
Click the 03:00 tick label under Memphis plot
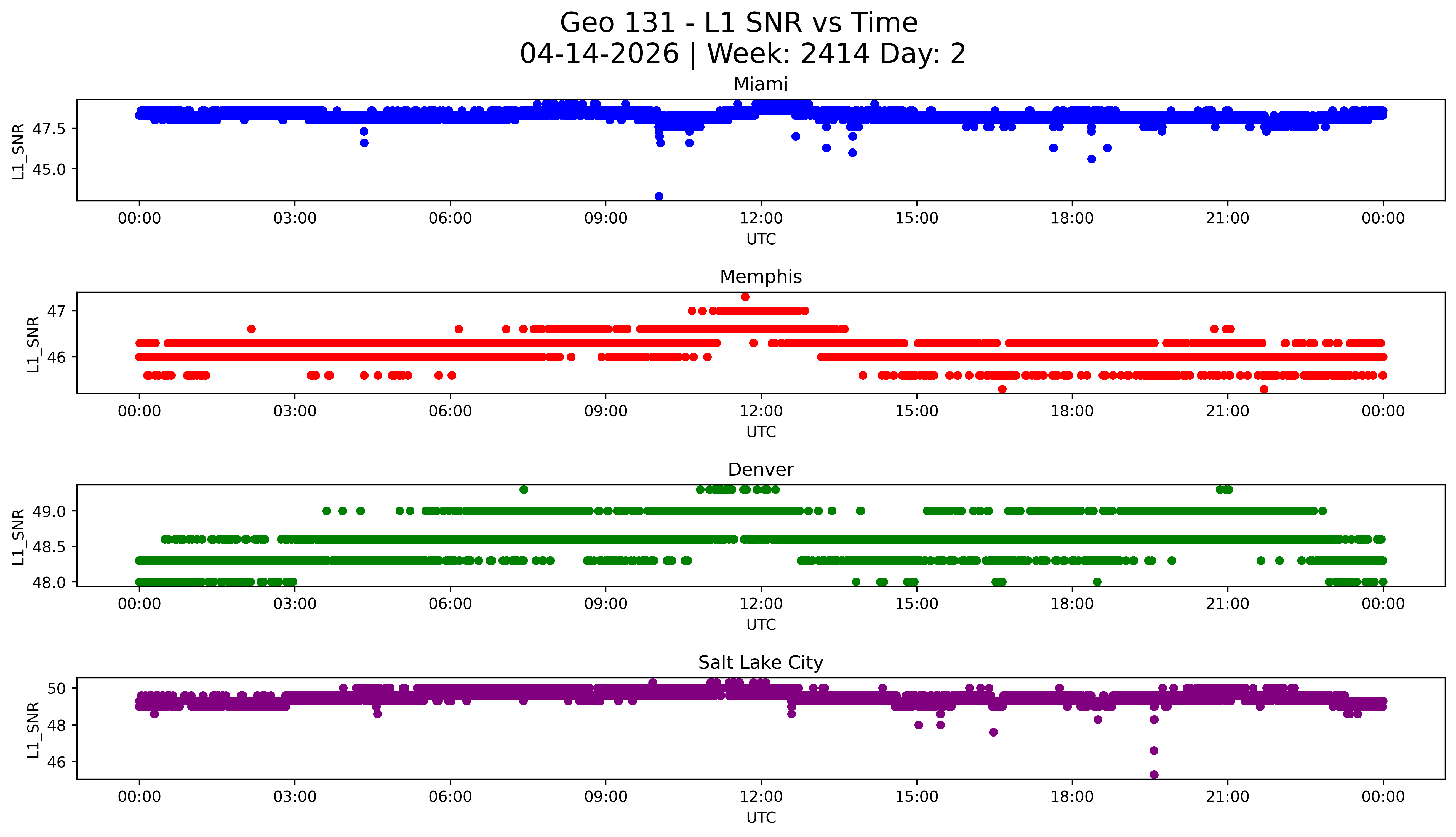click(295, 411)
